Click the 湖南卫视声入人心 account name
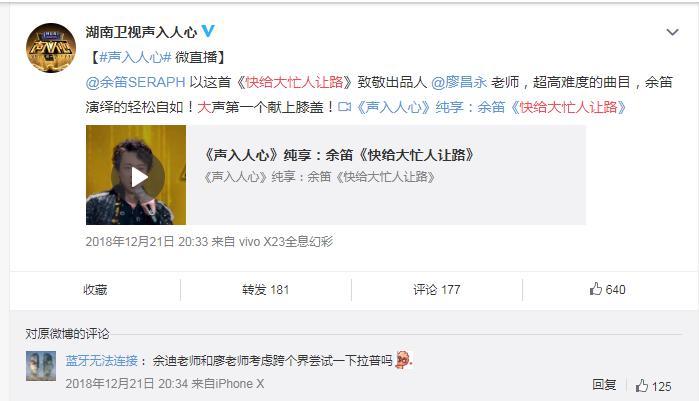This screenshot has height=401, width=699. tap(141, 32)
